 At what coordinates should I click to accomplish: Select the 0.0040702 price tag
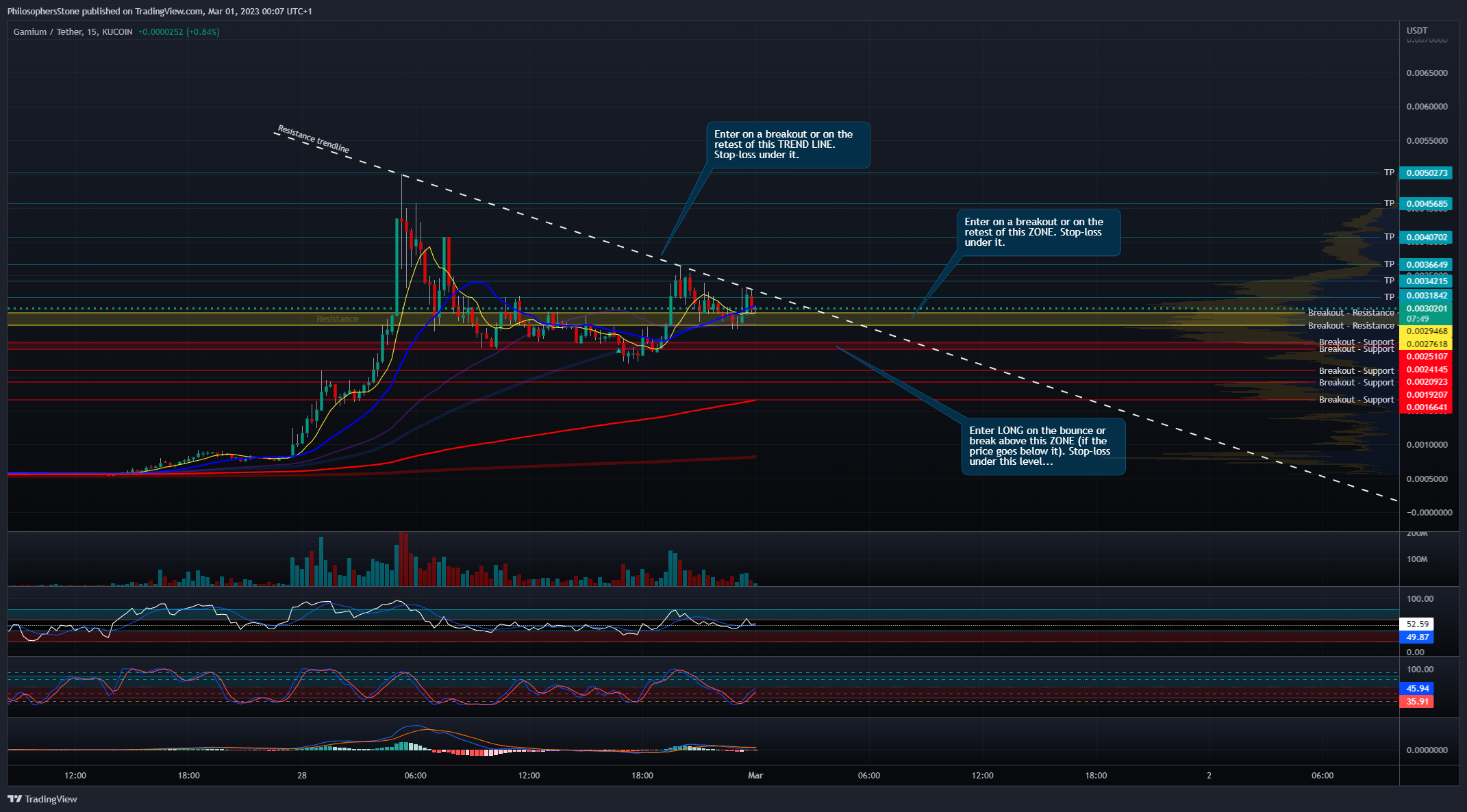(1427, 238)
